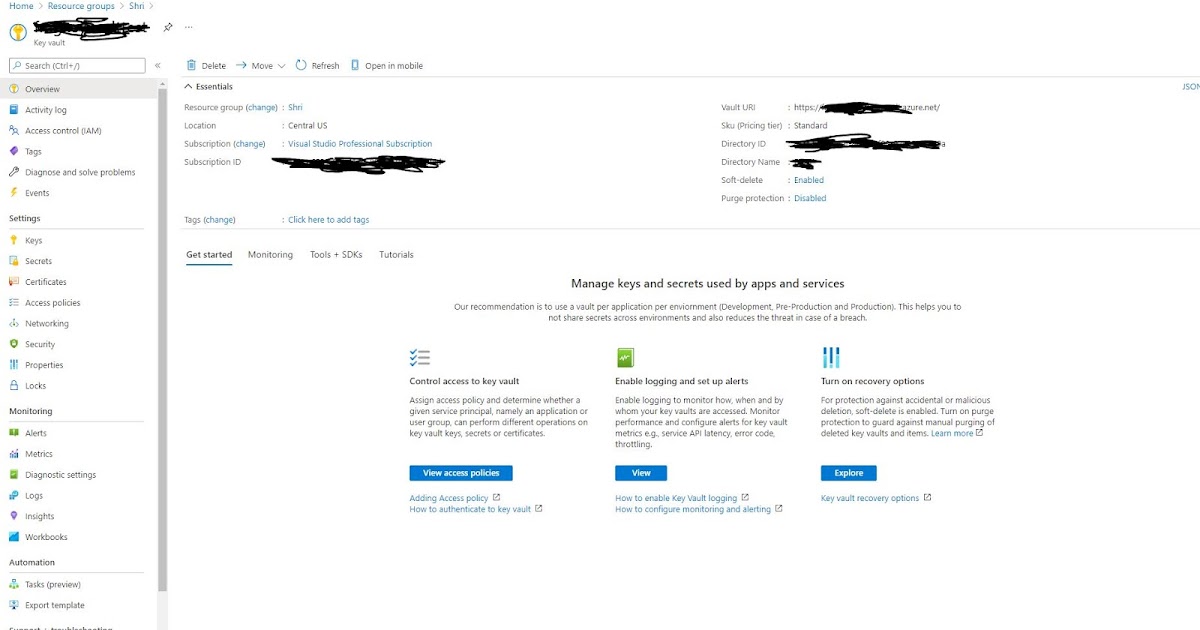Enable Purge protection via Disabled link

(x=810, y=198)
